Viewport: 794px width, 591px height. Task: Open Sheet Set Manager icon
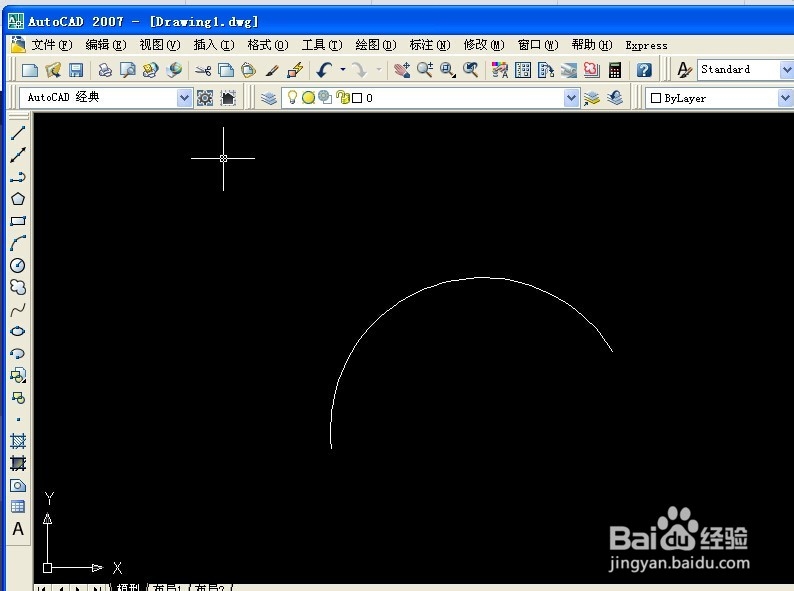[569, 70]
